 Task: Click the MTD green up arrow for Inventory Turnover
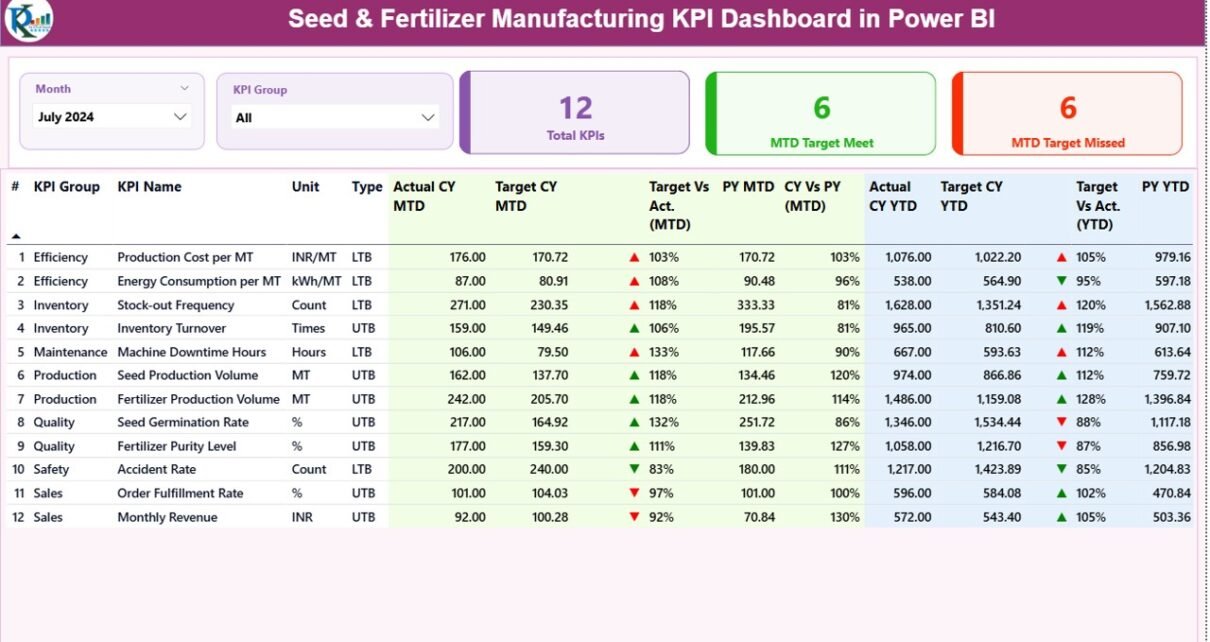pos(634,329)
